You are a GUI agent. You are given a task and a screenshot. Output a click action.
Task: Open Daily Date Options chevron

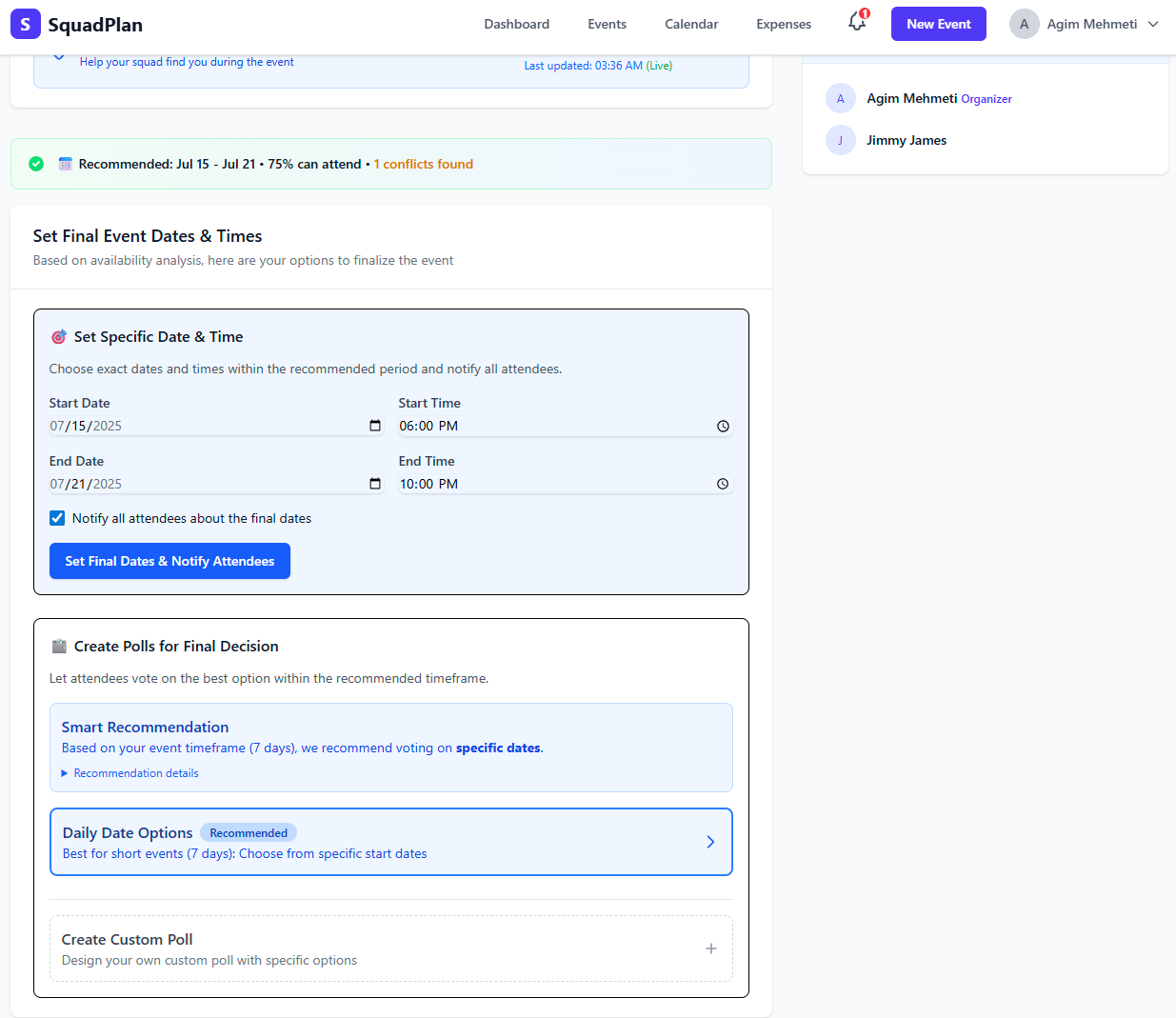tap(710, 842)
